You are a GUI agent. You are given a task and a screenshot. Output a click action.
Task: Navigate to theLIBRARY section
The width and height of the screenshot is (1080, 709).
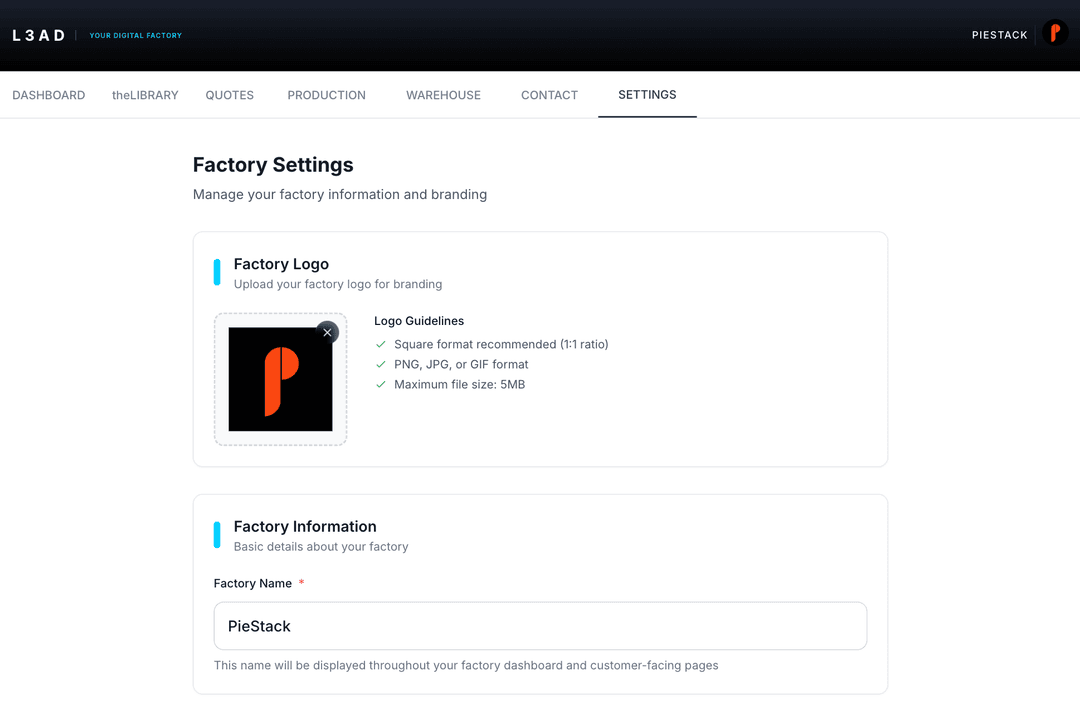click(x=144, y=95)
